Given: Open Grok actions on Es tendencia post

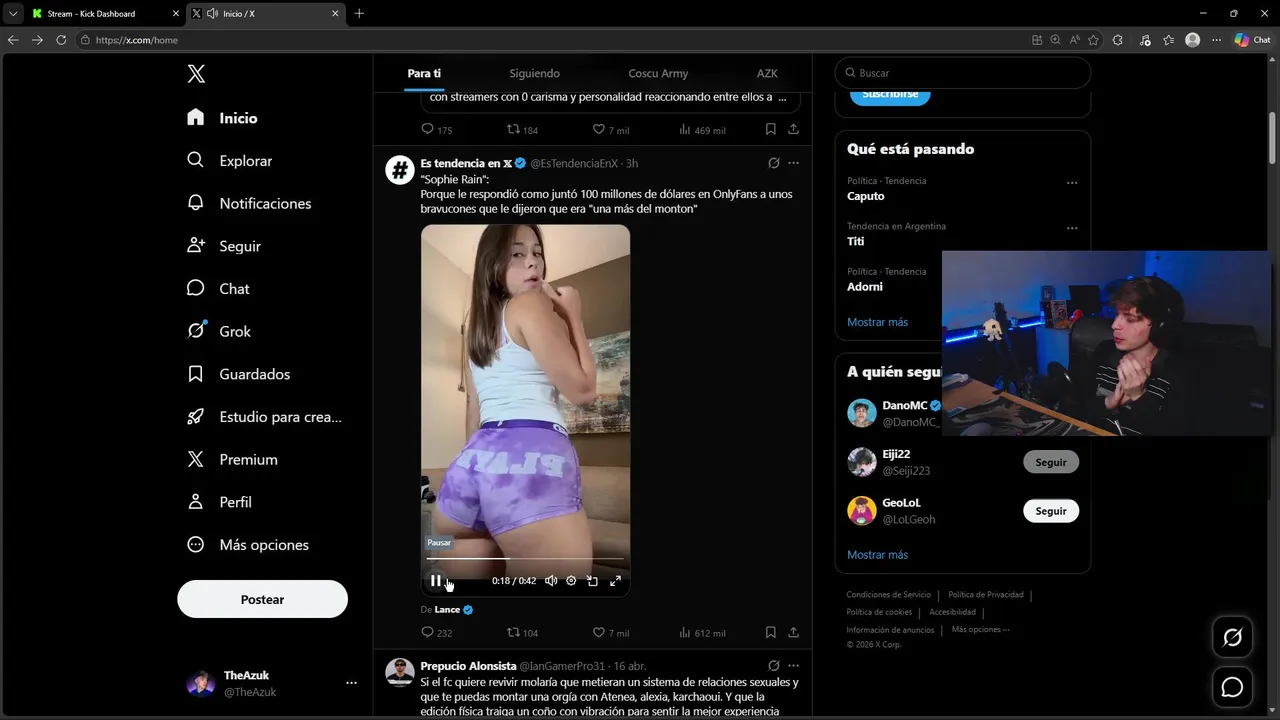Looking at the screenshot, I should click(x=773, y=163).
